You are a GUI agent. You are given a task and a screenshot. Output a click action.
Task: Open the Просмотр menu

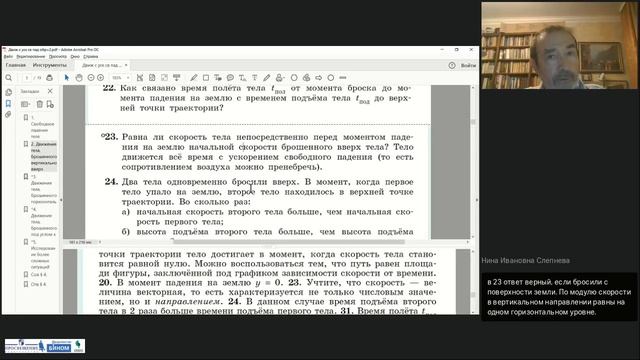click(x=58, y=56)
